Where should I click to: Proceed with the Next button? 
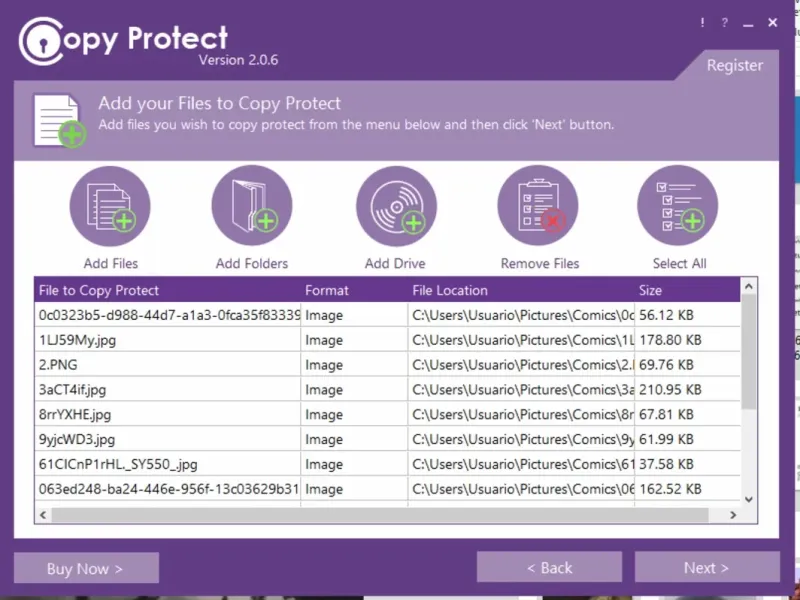point(707,567)
